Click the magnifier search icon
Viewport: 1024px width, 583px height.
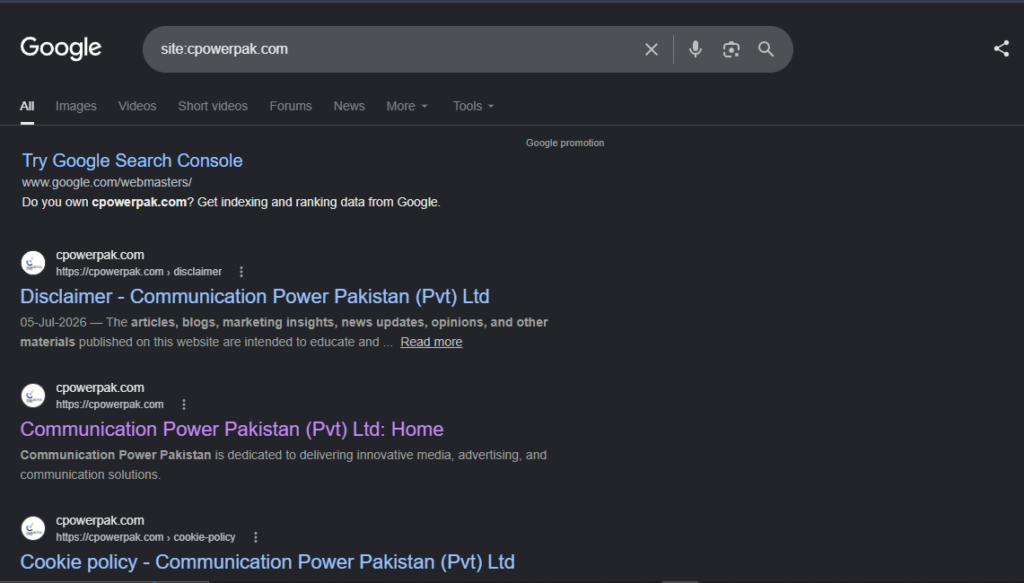(766, 49)
